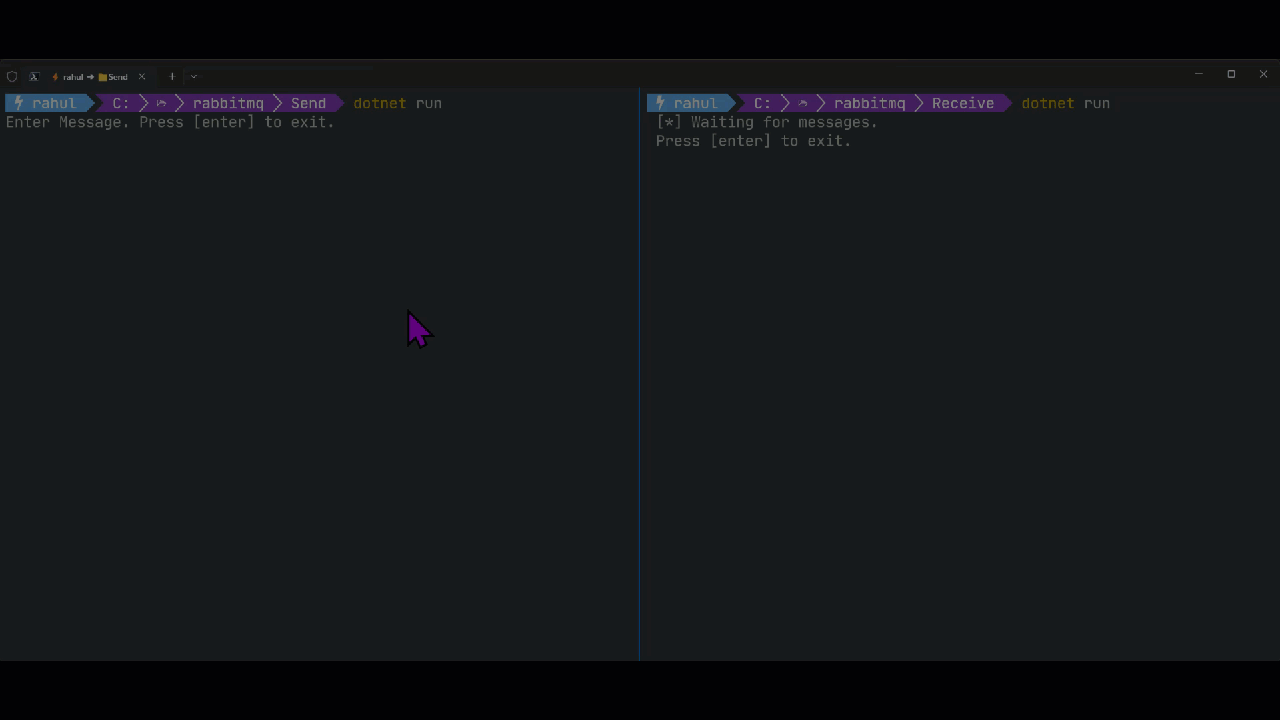Click the shield icon in the terminal title bar
1280x720 pixels.
[x=11, y=76]
